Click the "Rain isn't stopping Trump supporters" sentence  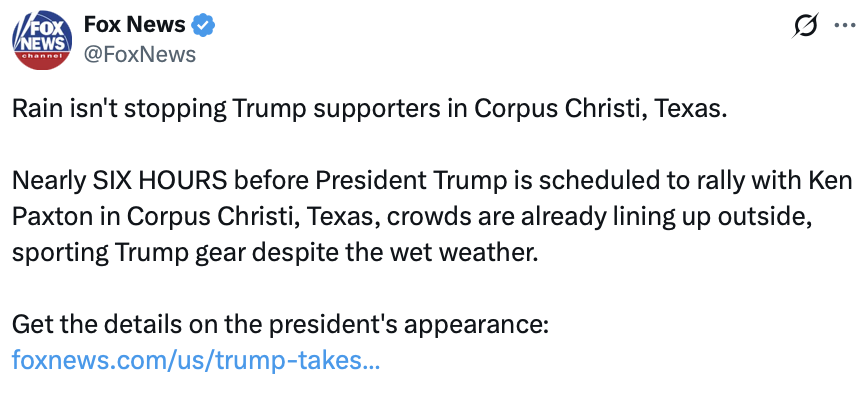[368, 109]
